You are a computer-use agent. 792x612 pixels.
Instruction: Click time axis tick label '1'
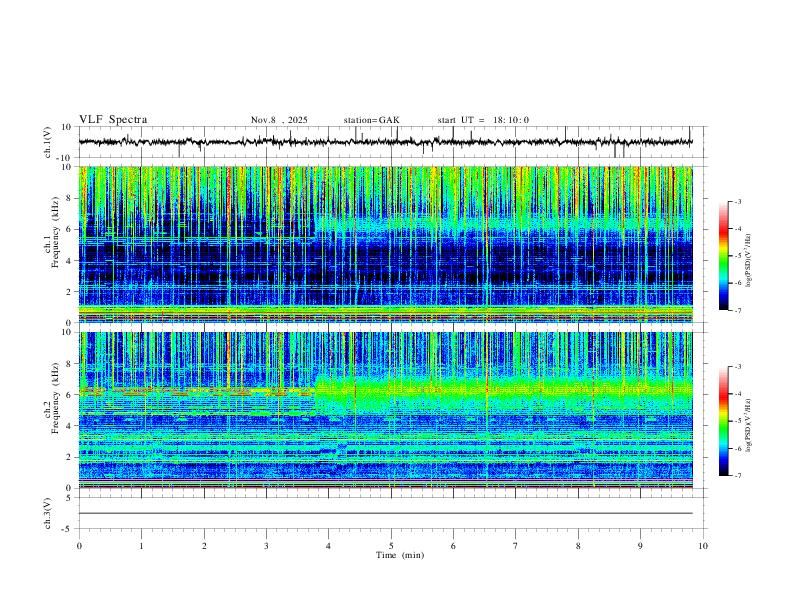coord(141,546)
